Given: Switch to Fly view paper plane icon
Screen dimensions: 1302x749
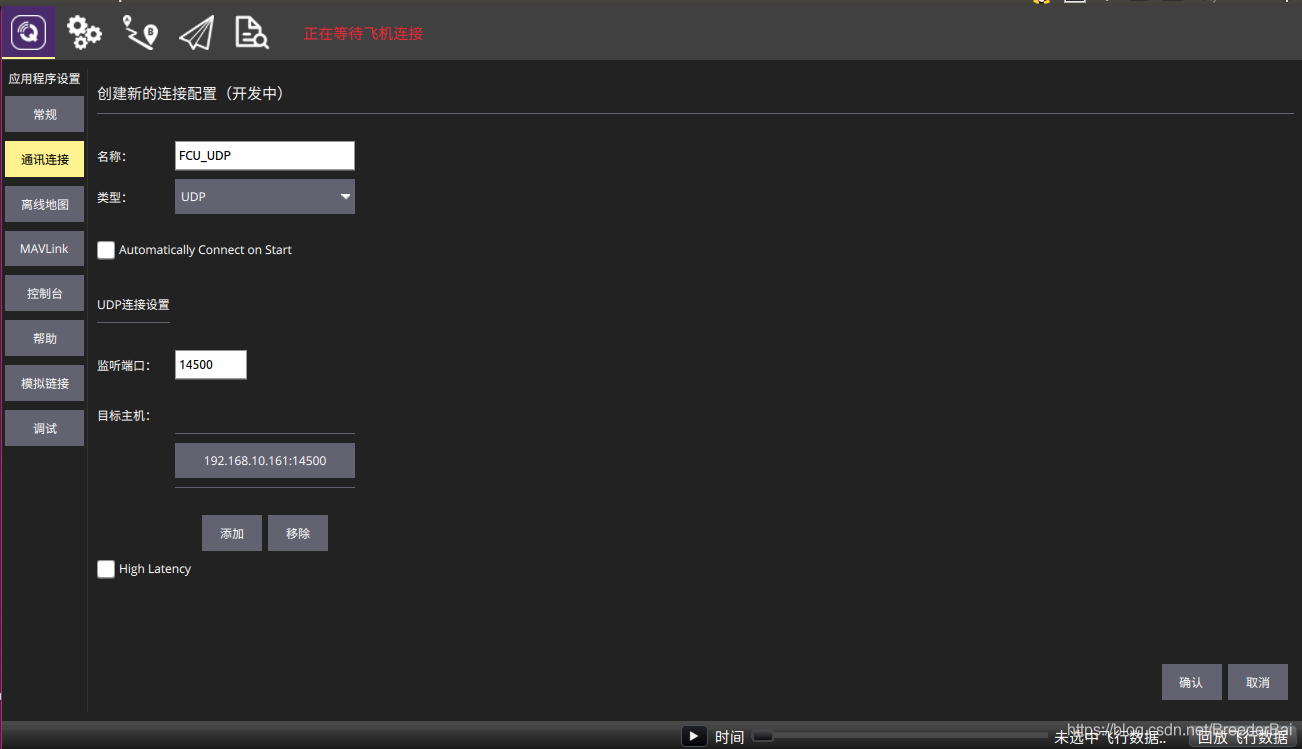Looking at the screenshot, I should pos(197,33).
